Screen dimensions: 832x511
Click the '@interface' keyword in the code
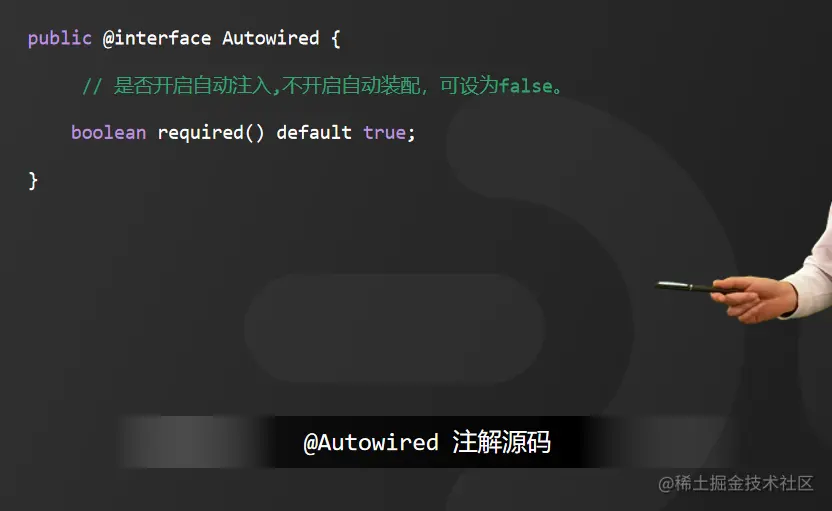coord(157,39)
